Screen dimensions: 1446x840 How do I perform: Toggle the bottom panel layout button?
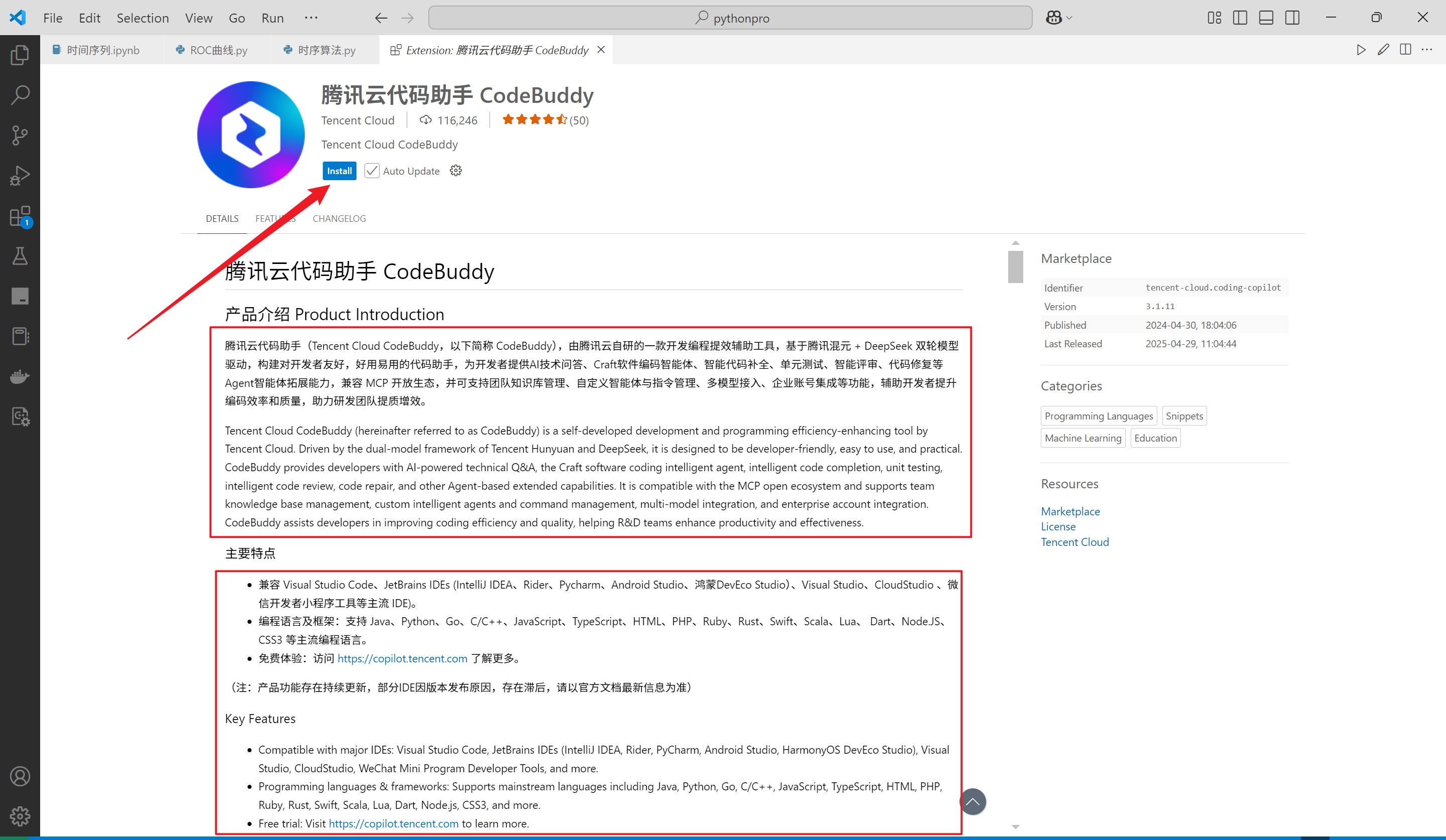(1266, 18)
